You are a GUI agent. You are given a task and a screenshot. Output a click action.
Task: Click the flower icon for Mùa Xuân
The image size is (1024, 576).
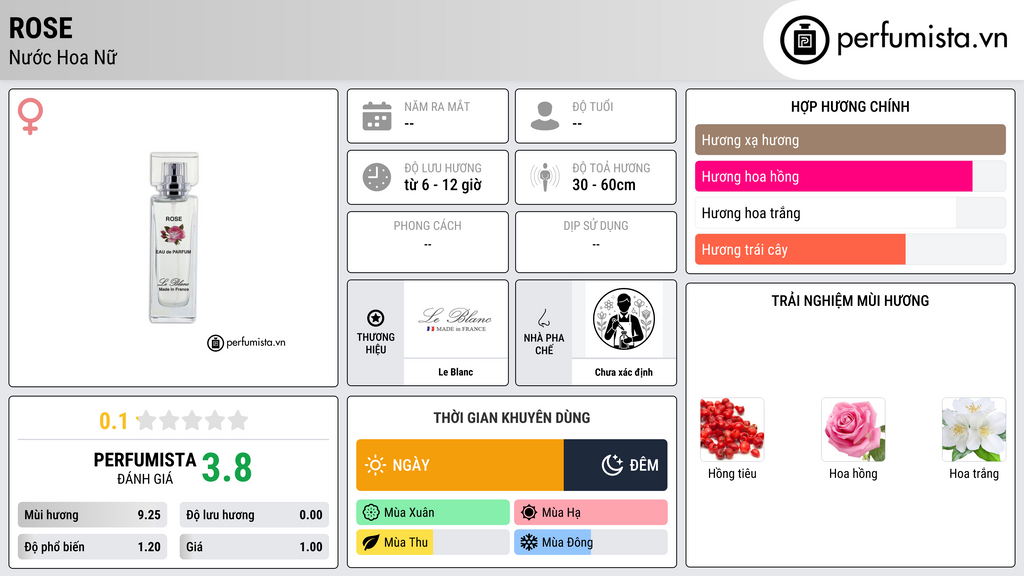pyautogui.click(x=370, y=513)
